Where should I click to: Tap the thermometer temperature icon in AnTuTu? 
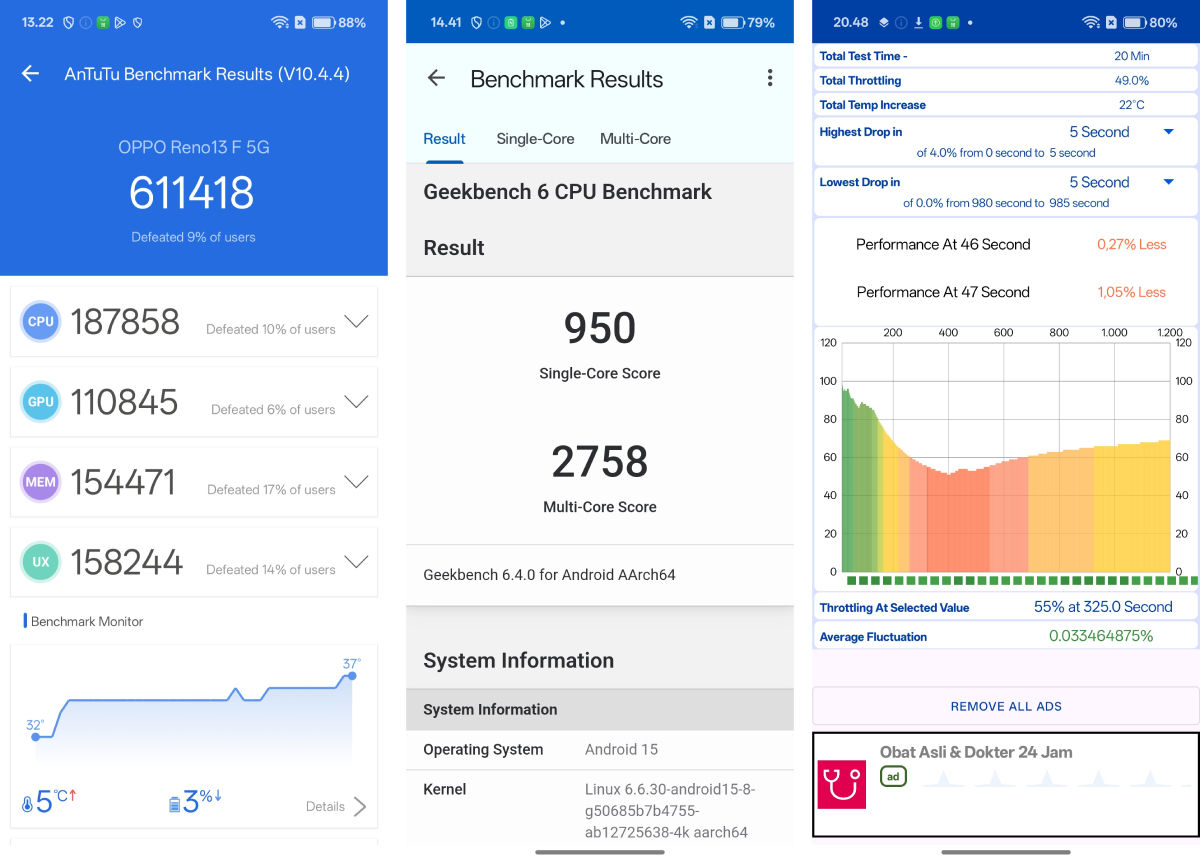[28, 803]
